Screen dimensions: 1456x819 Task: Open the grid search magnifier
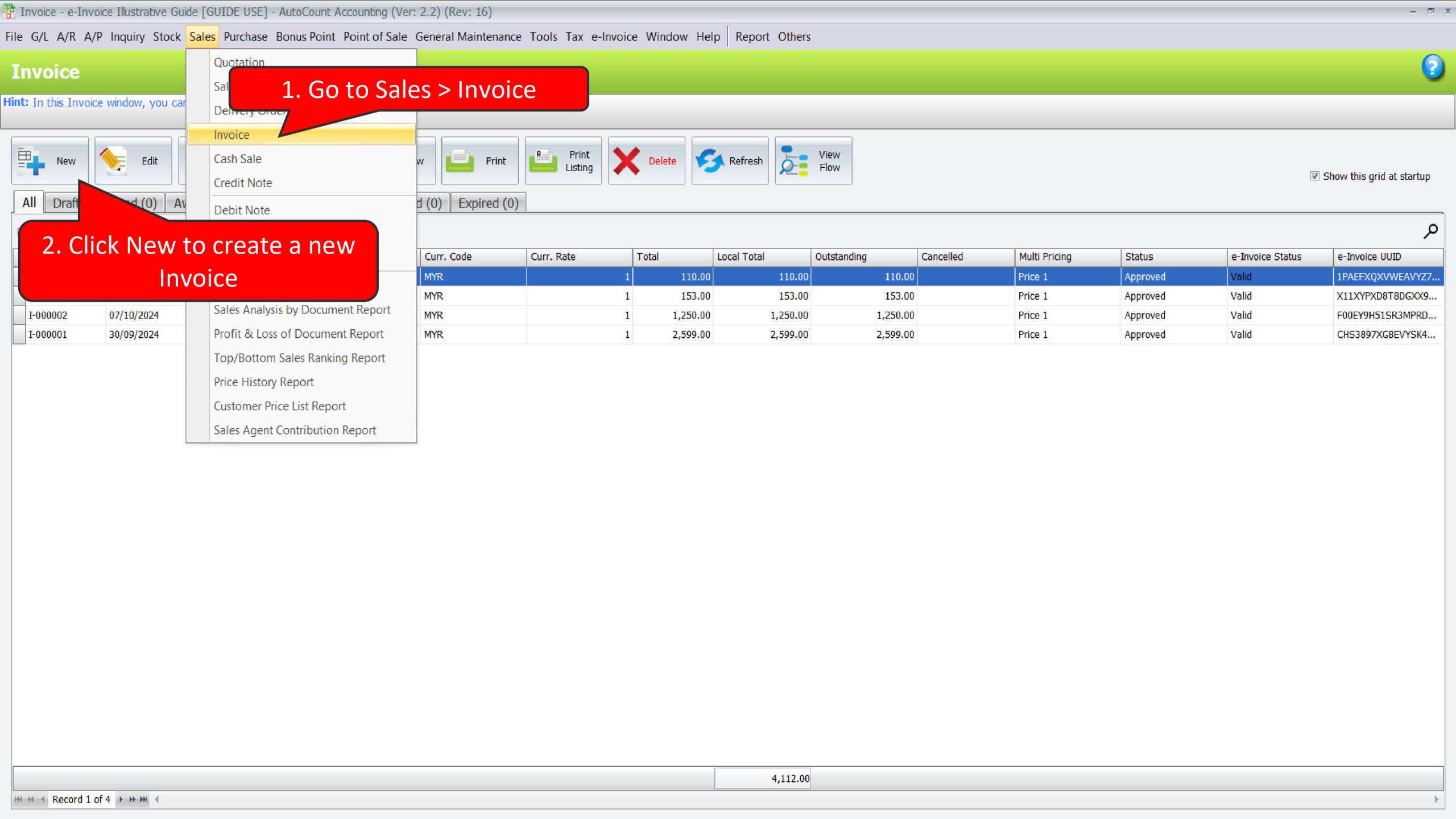click(1430, 231)
